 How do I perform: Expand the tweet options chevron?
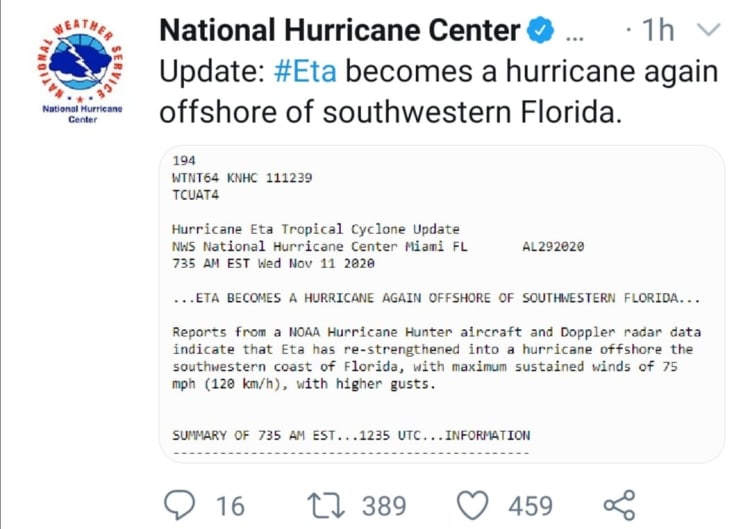(x=709, y=31)
